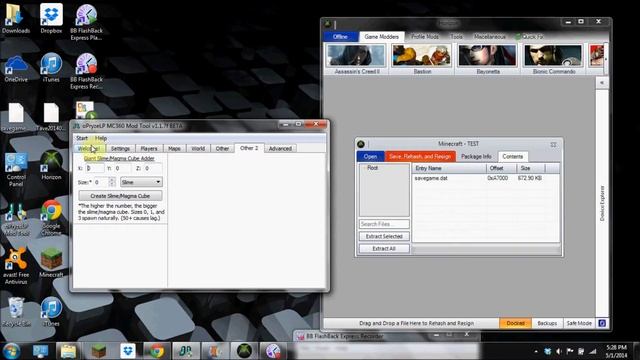This screenshot has height=360, width=640.
Task: Open the OneDrive desktop shortcut
Action: (x=16, y=68)
